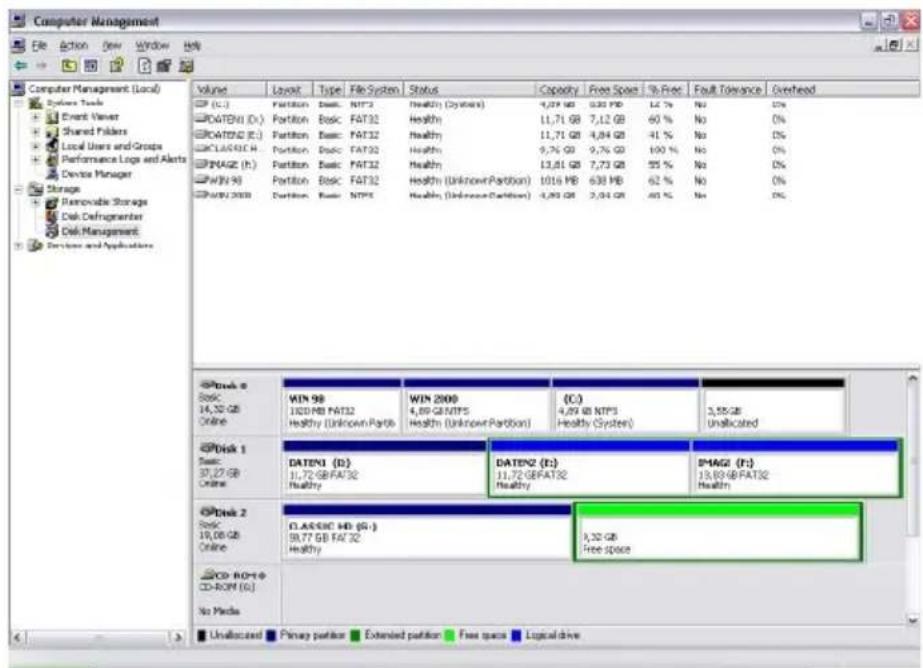Open the console control icon left of File
Image resolution: width=923 pixels, height=668 pixels.
[x=19, y=45]
